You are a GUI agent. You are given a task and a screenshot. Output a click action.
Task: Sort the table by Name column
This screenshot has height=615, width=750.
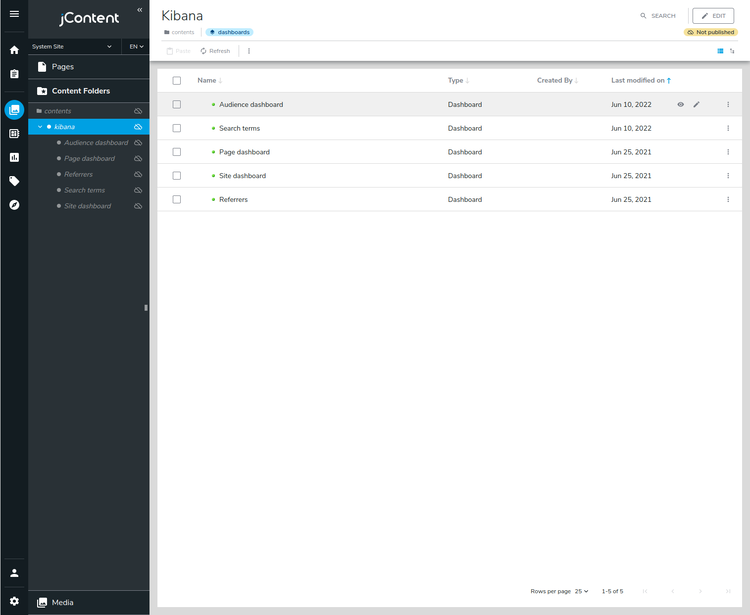tap(210, 80)
